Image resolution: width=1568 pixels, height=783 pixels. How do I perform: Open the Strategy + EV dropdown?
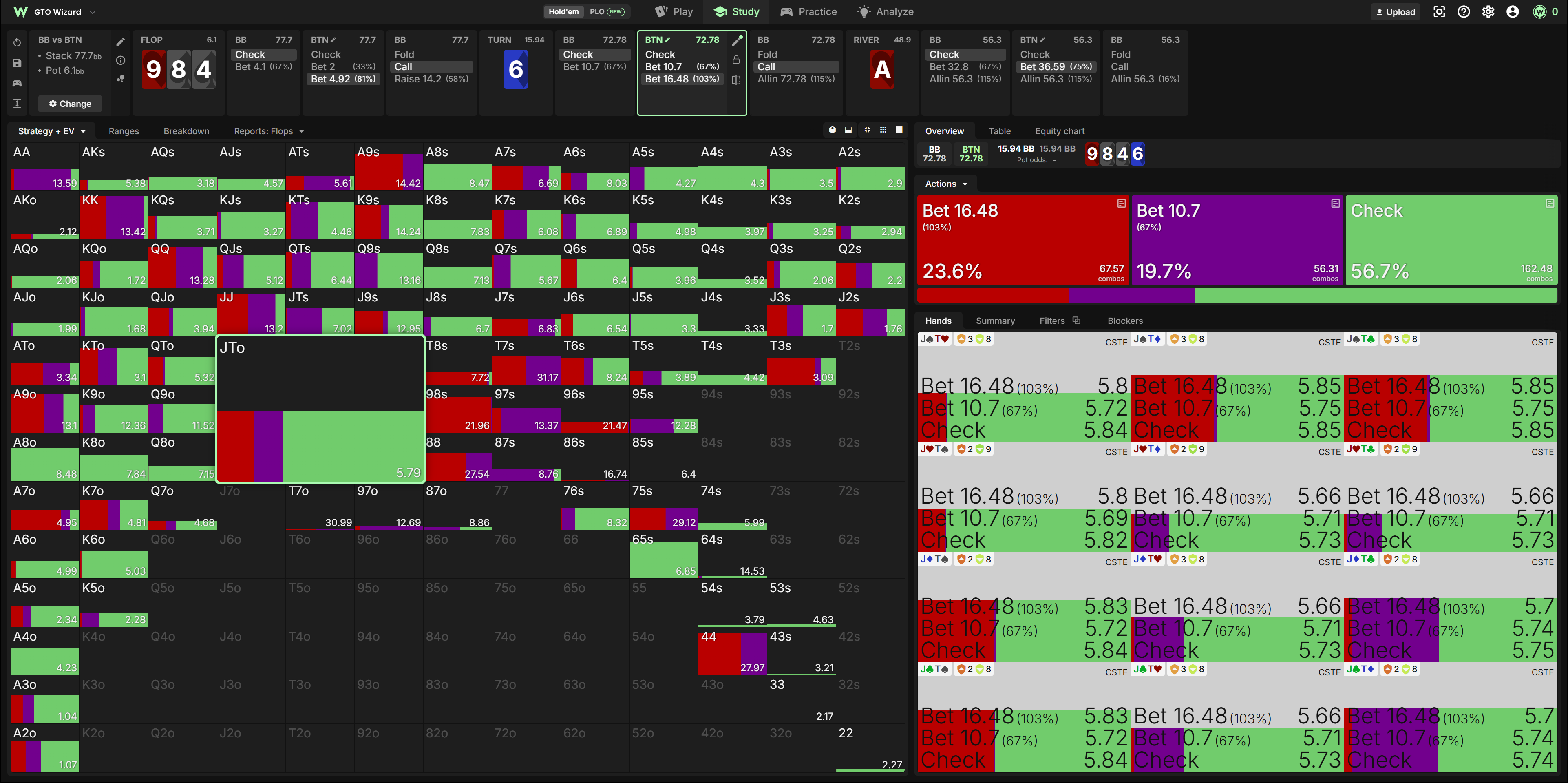pos(52,131)
